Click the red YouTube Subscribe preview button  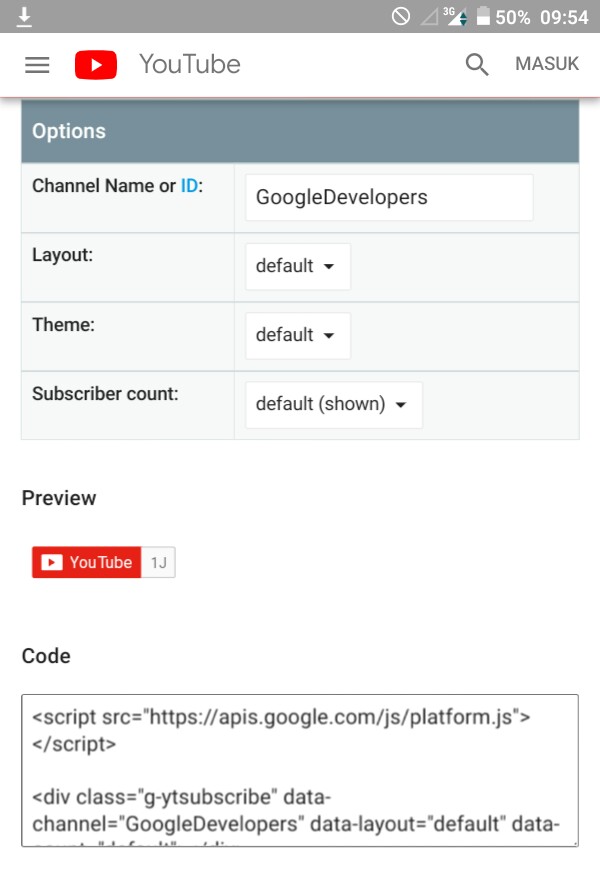point(87,562)
